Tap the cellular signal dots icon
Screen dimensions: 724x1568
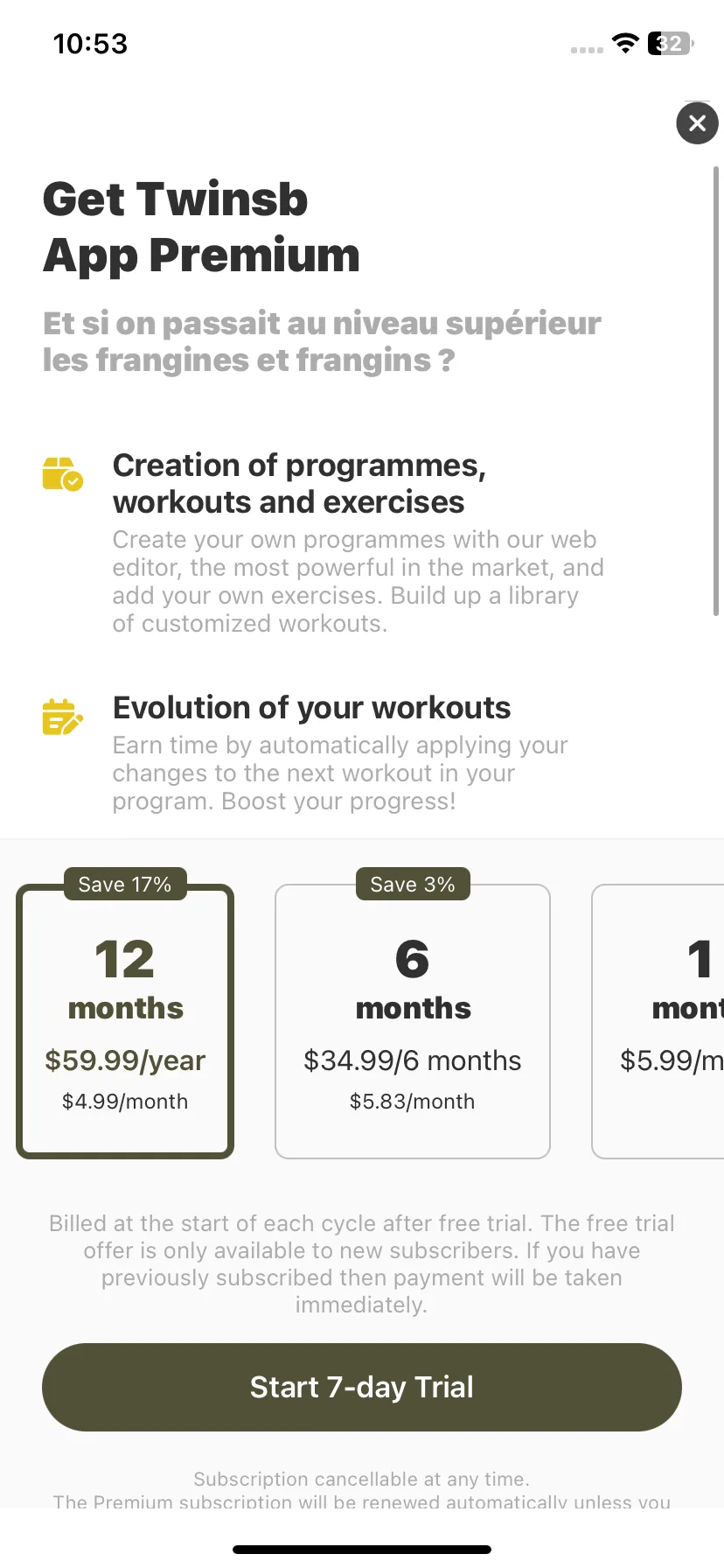coord(587,50)
